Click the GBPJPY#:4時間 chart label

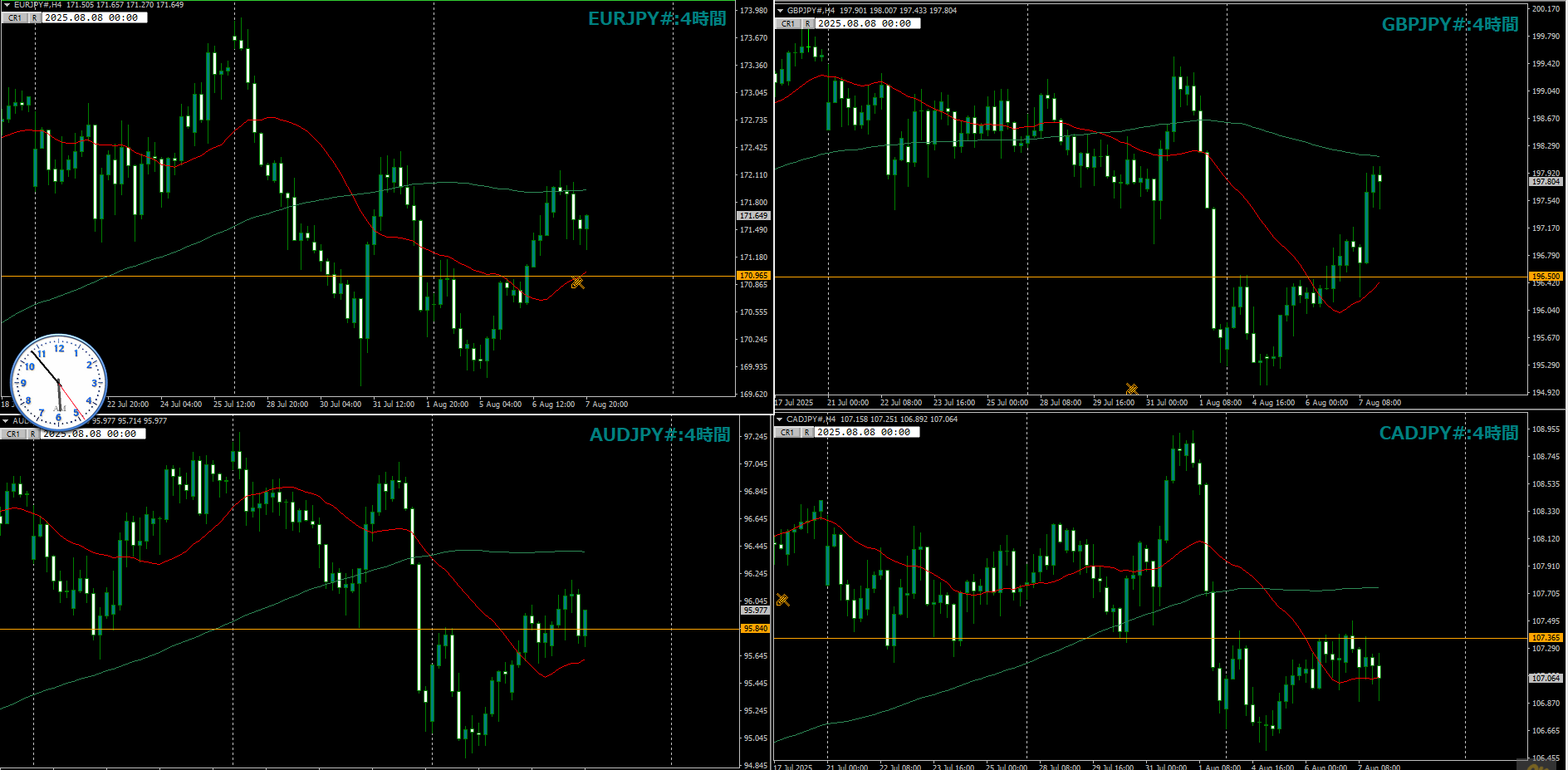(1450, 25)
